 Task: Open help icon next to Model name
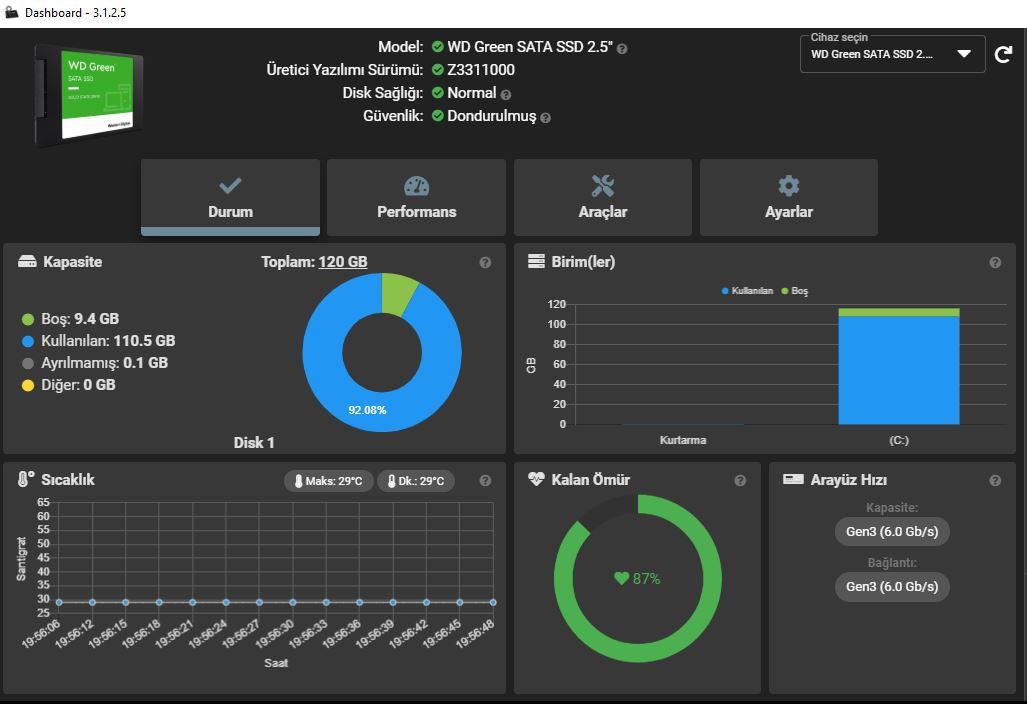[x=622, y=49]
